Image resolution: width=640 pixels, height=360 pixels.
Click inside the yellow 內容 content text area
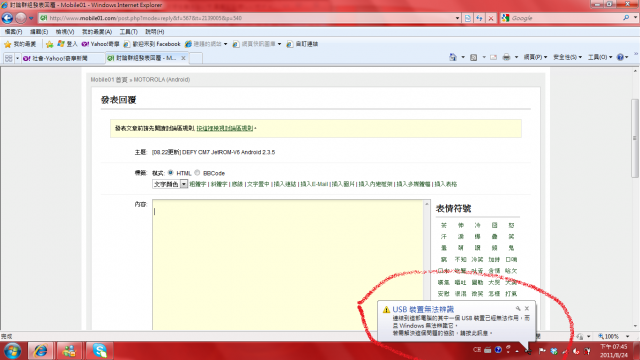(288, 264)
